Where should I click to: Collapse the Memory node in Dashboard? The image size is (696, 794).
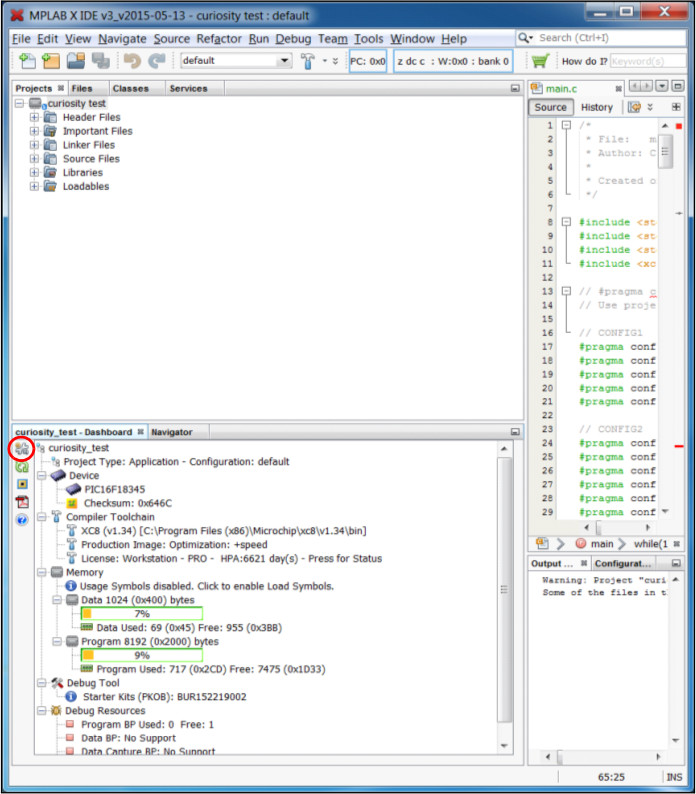pyautogui.click(x=42, y=572)
